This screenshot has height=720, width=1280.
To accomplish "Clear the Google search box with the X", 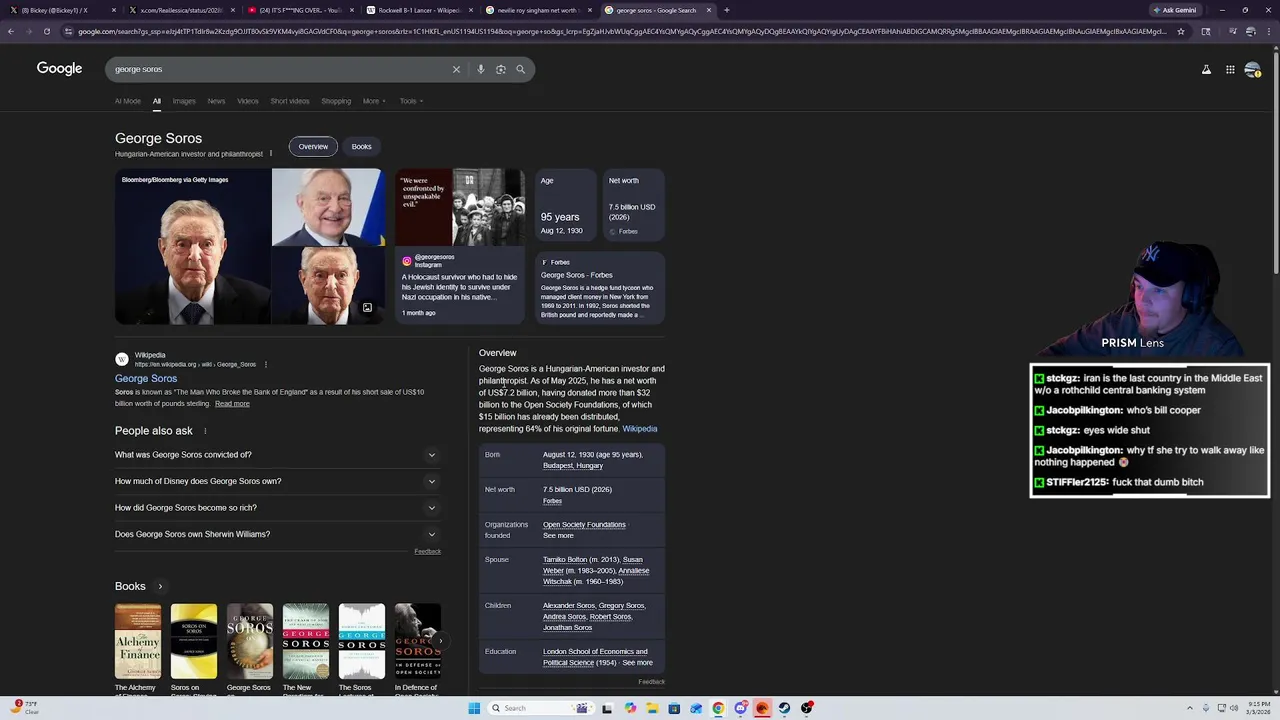I will coord(456,69).
